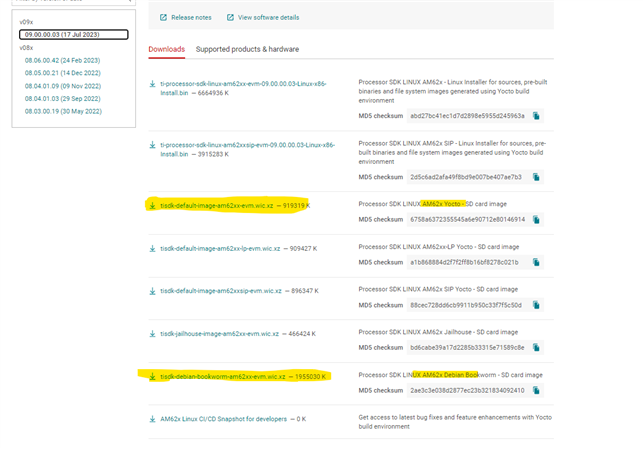Click download icon for CI/CD Snapshot
The image size is (643, 449).
tap(153, 419)
